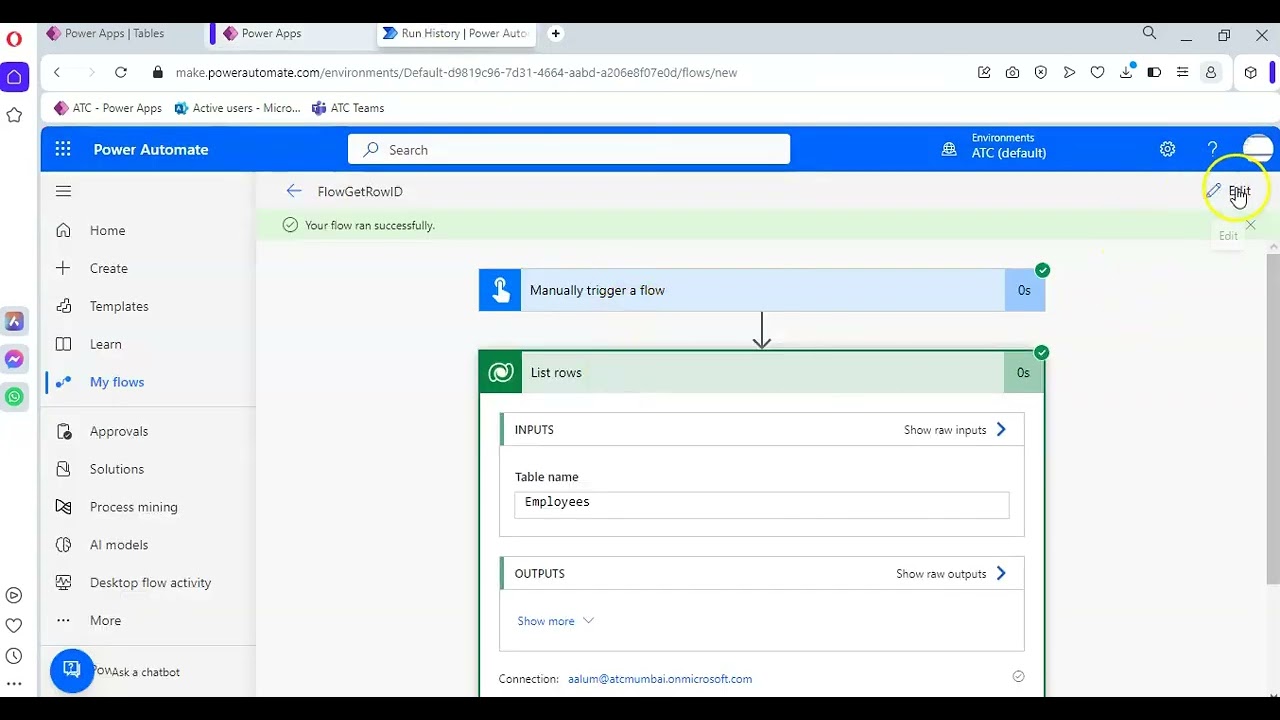Select the Run History | Power Automate tab
Screen dimensions: 1280x720
click(456, 33)
